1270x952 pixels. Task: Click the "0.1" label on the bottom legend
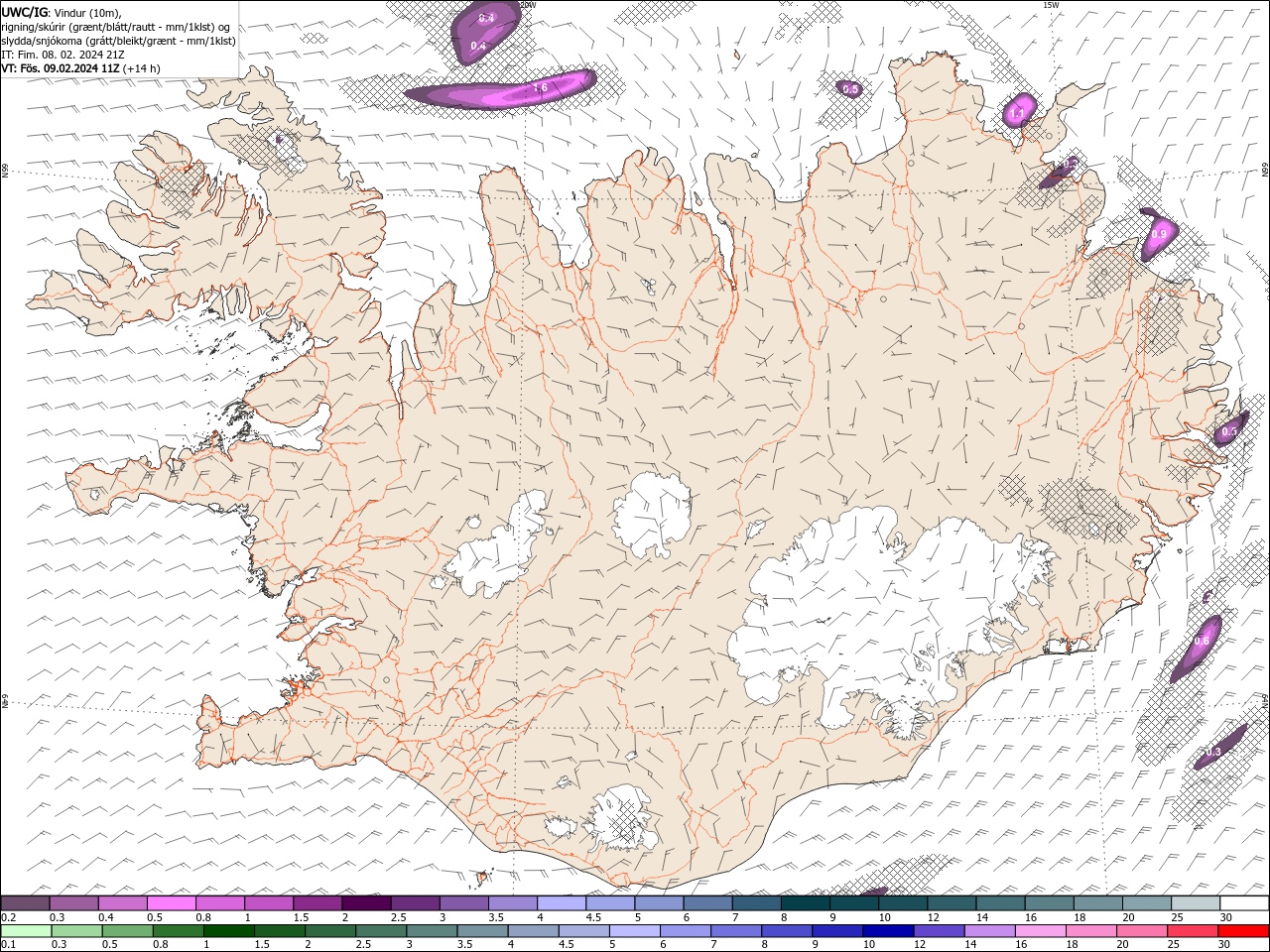click(x=9, y=944)
